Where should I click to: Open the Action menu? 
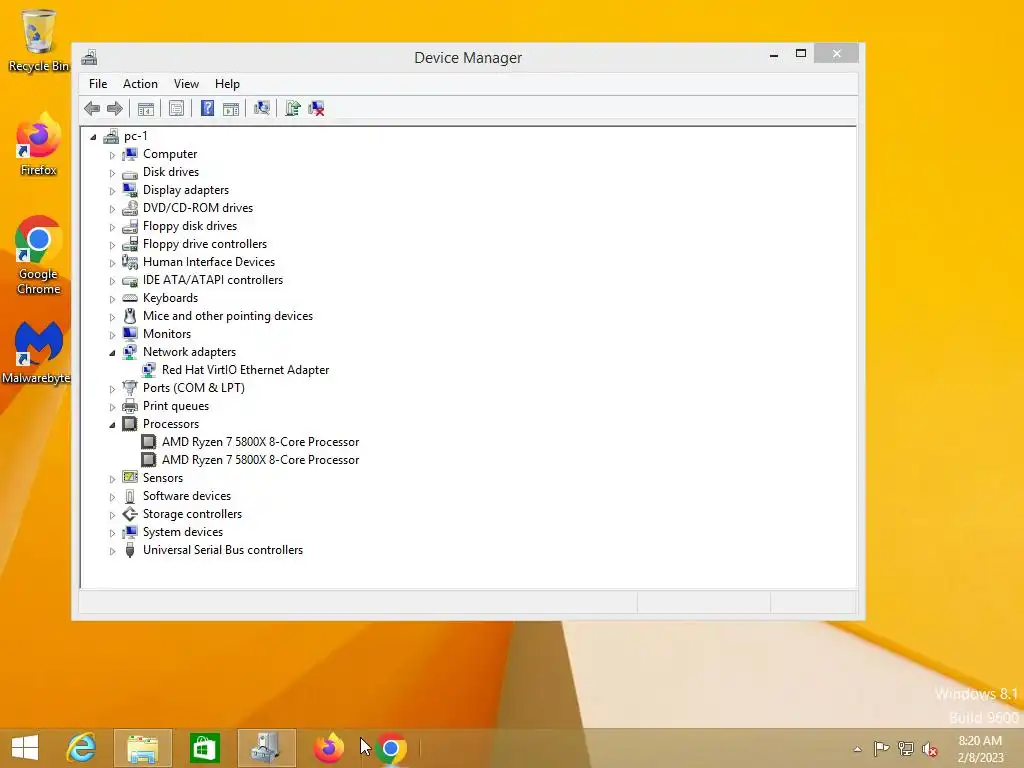(140, 84)
